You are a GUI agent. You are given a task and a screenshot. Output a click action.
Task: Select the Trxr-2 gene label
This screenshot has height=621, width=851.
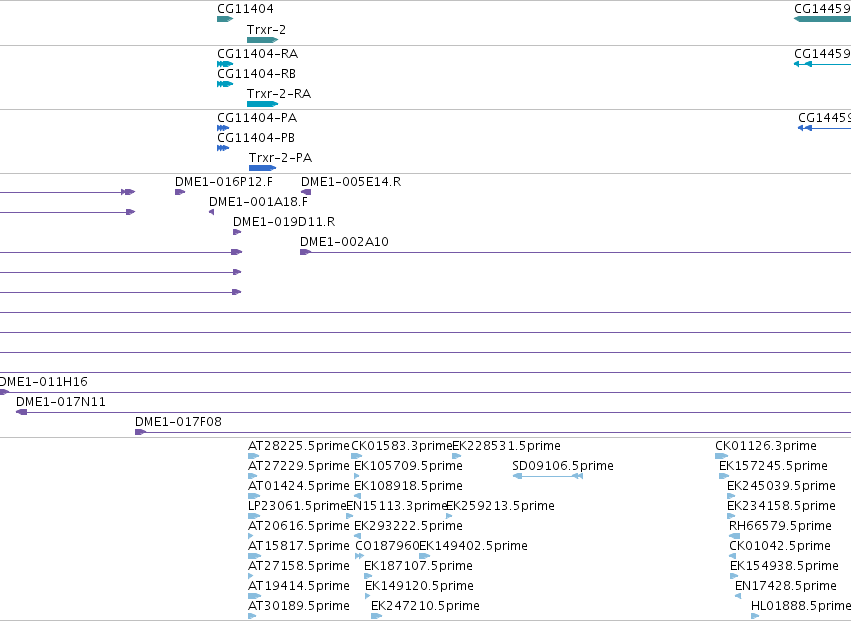[266, 29]
